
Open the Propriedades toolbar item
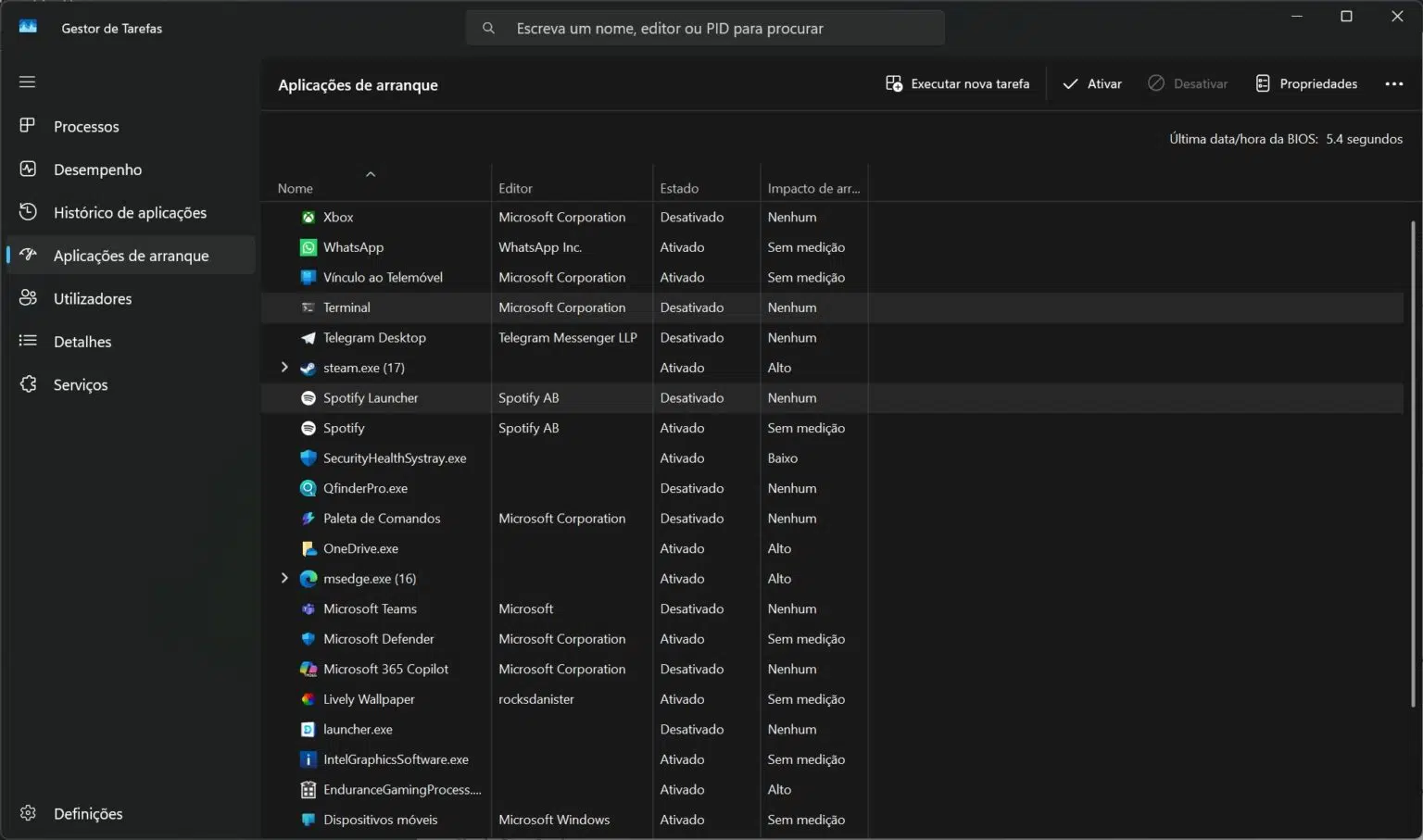pos(1306,83)
